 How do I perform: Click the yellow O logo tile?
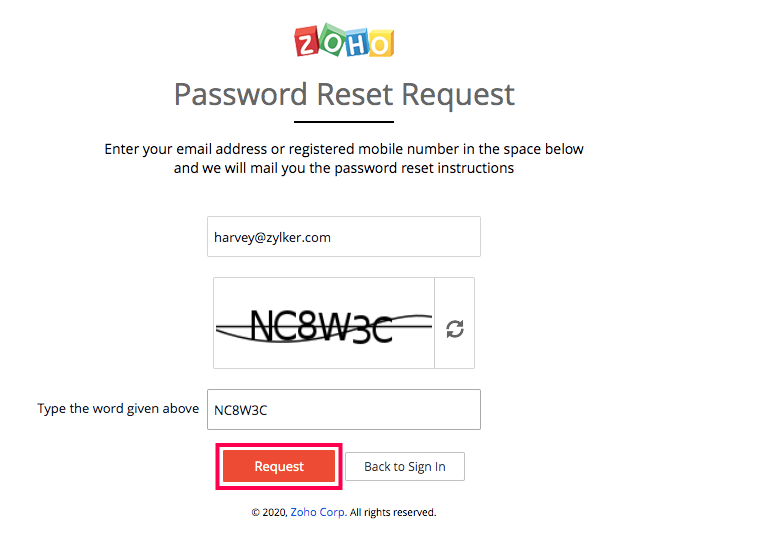pos(381,43)
